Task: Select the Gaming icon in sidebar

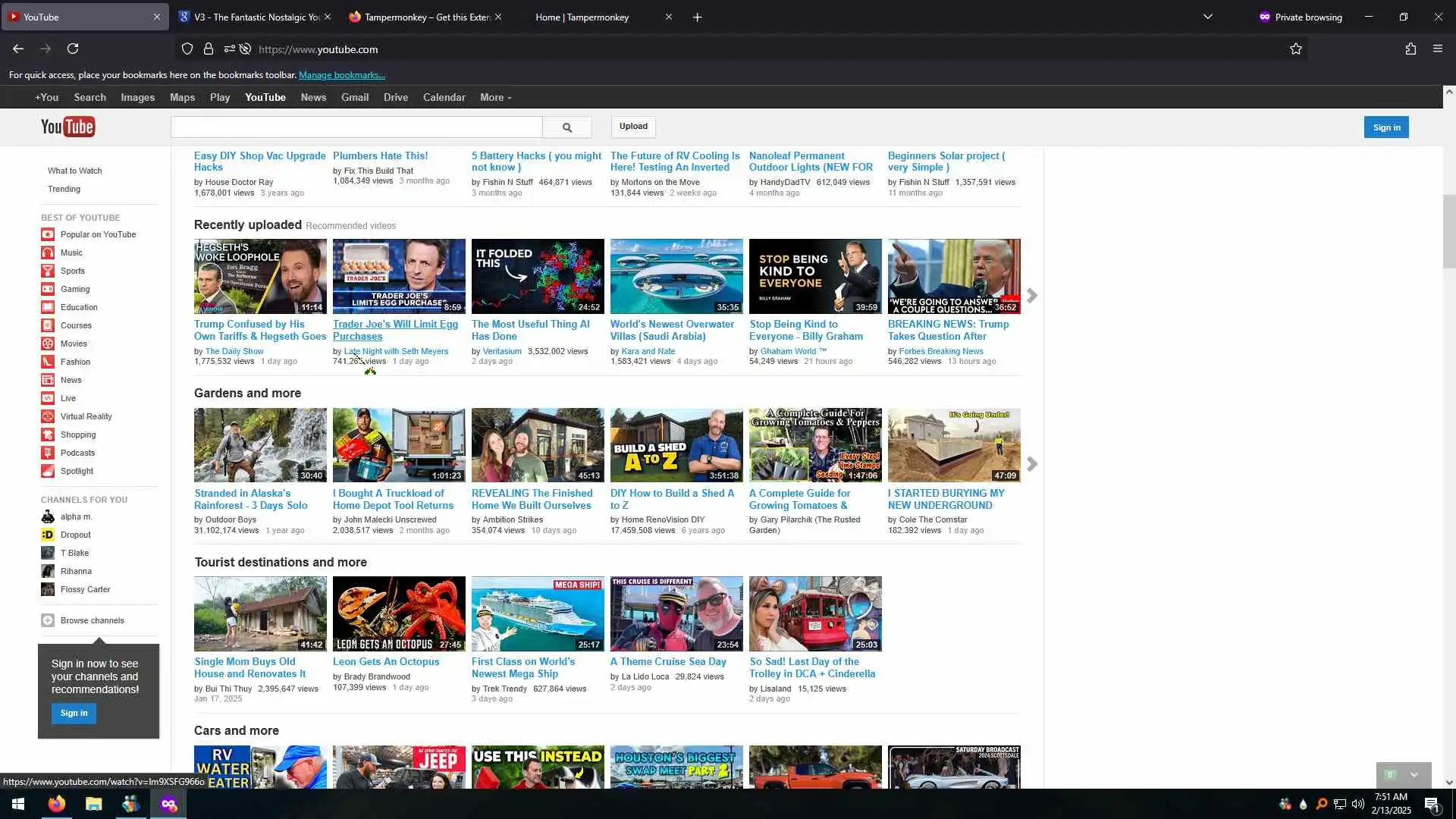Action: (x=48, y=289)
